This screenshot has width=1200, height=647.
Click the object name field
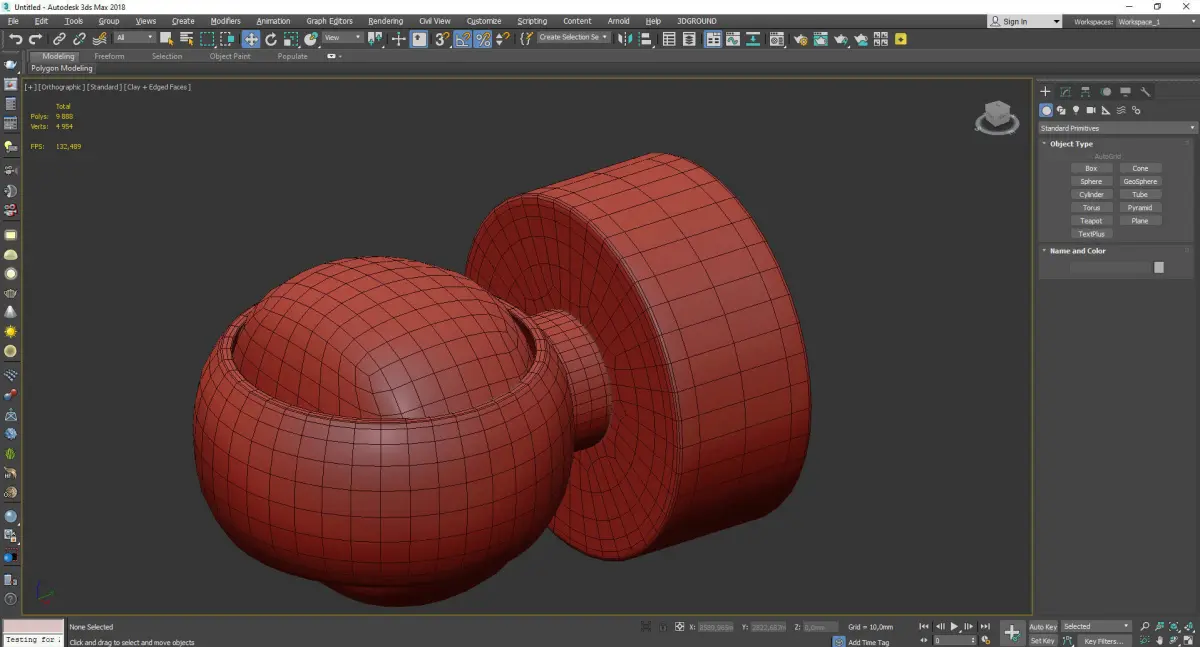coord(1110,267)
